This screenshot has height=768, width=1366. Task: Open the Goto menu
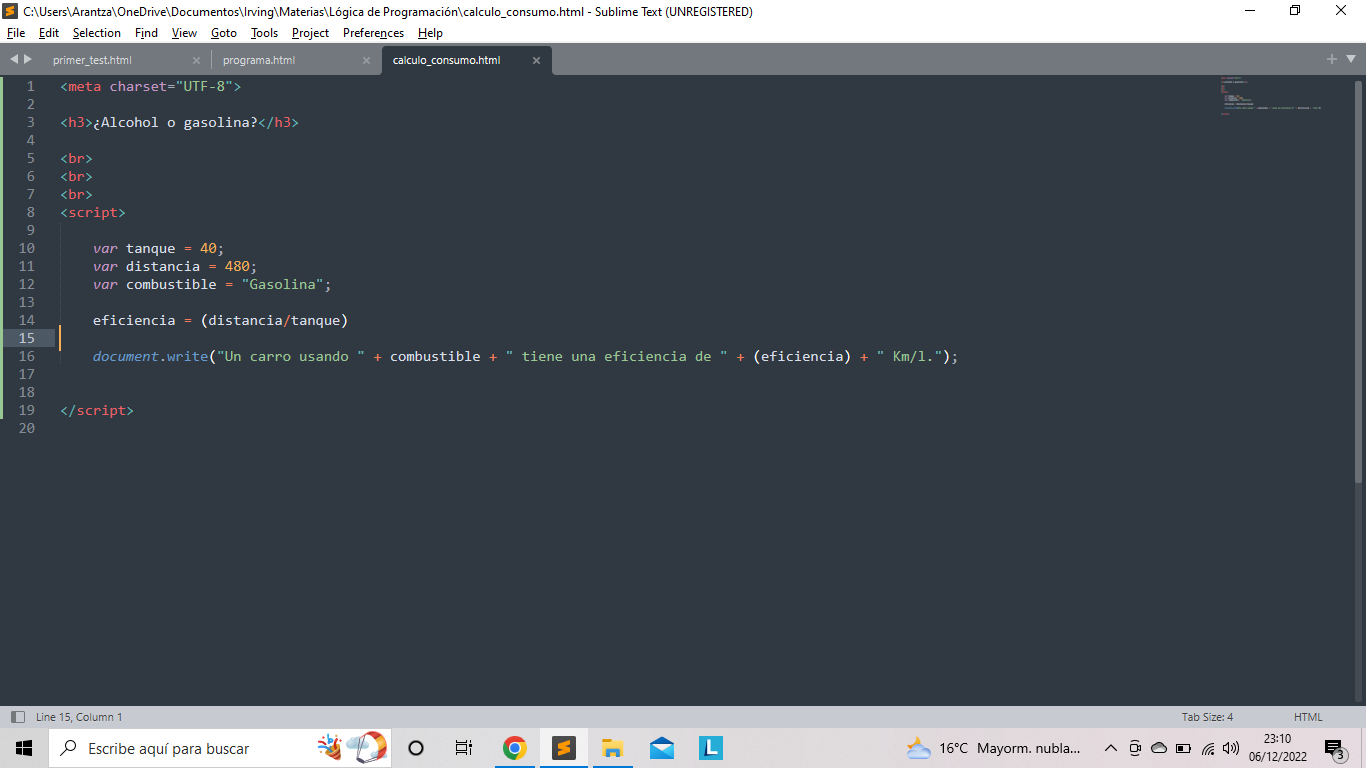coord(224,33)
